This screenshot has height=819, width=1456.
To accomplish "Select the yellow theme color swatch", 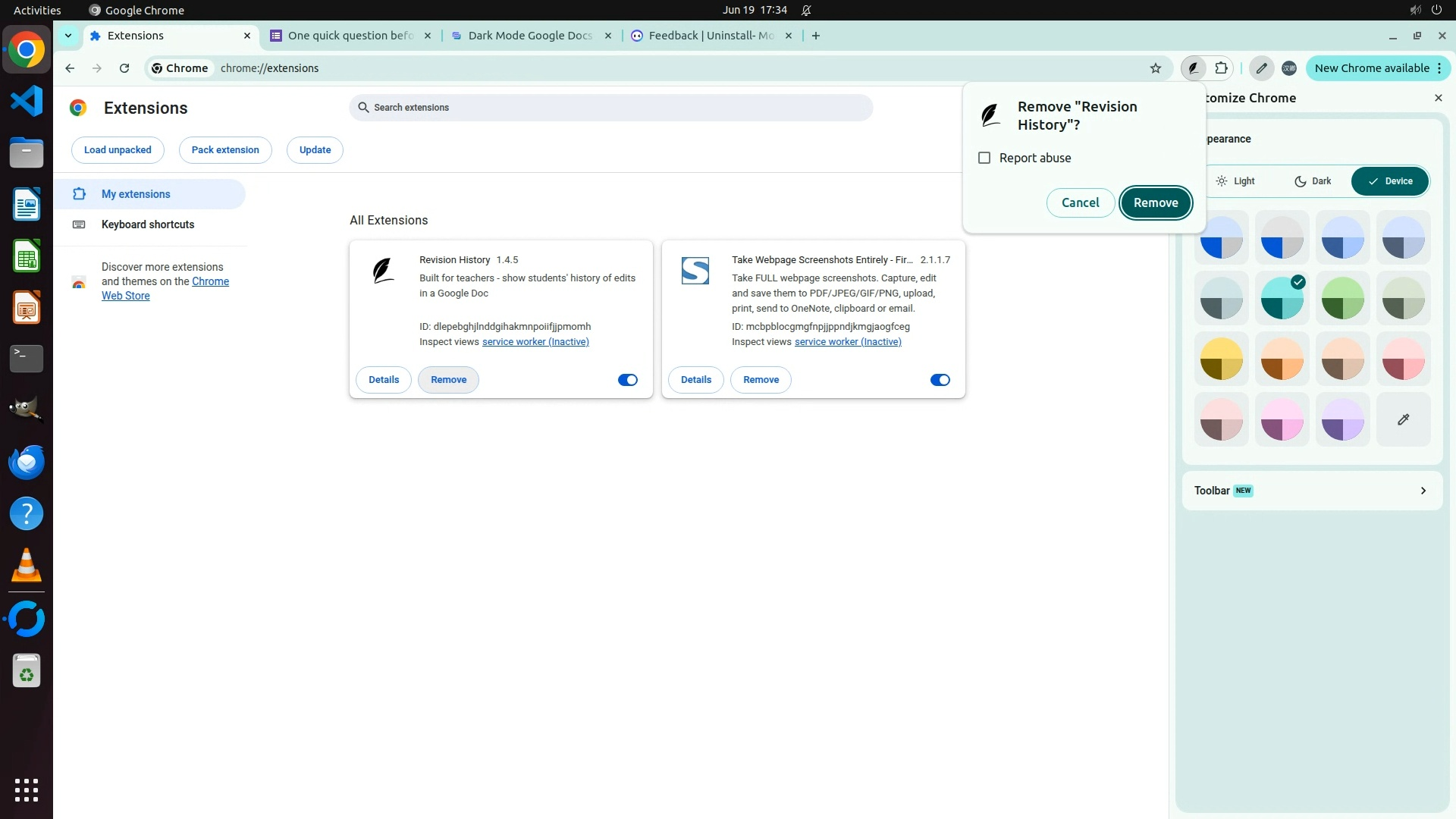I will click(x=1221, y=359).
